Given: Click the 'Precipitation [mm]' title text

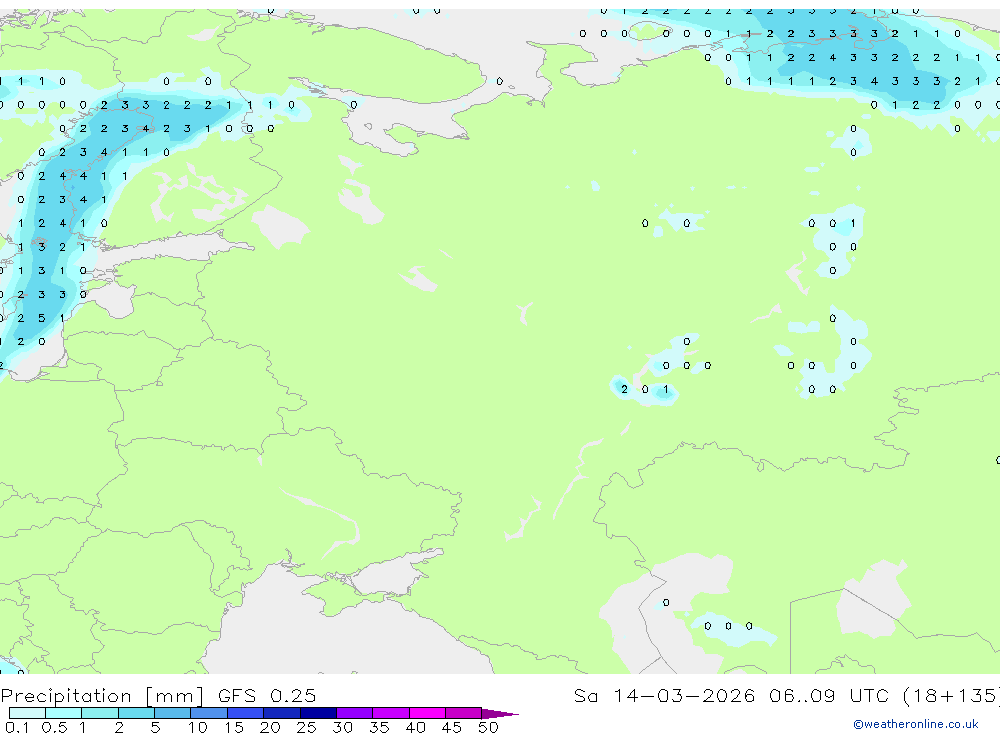Looking at the screenshot, I should (102, 696).
